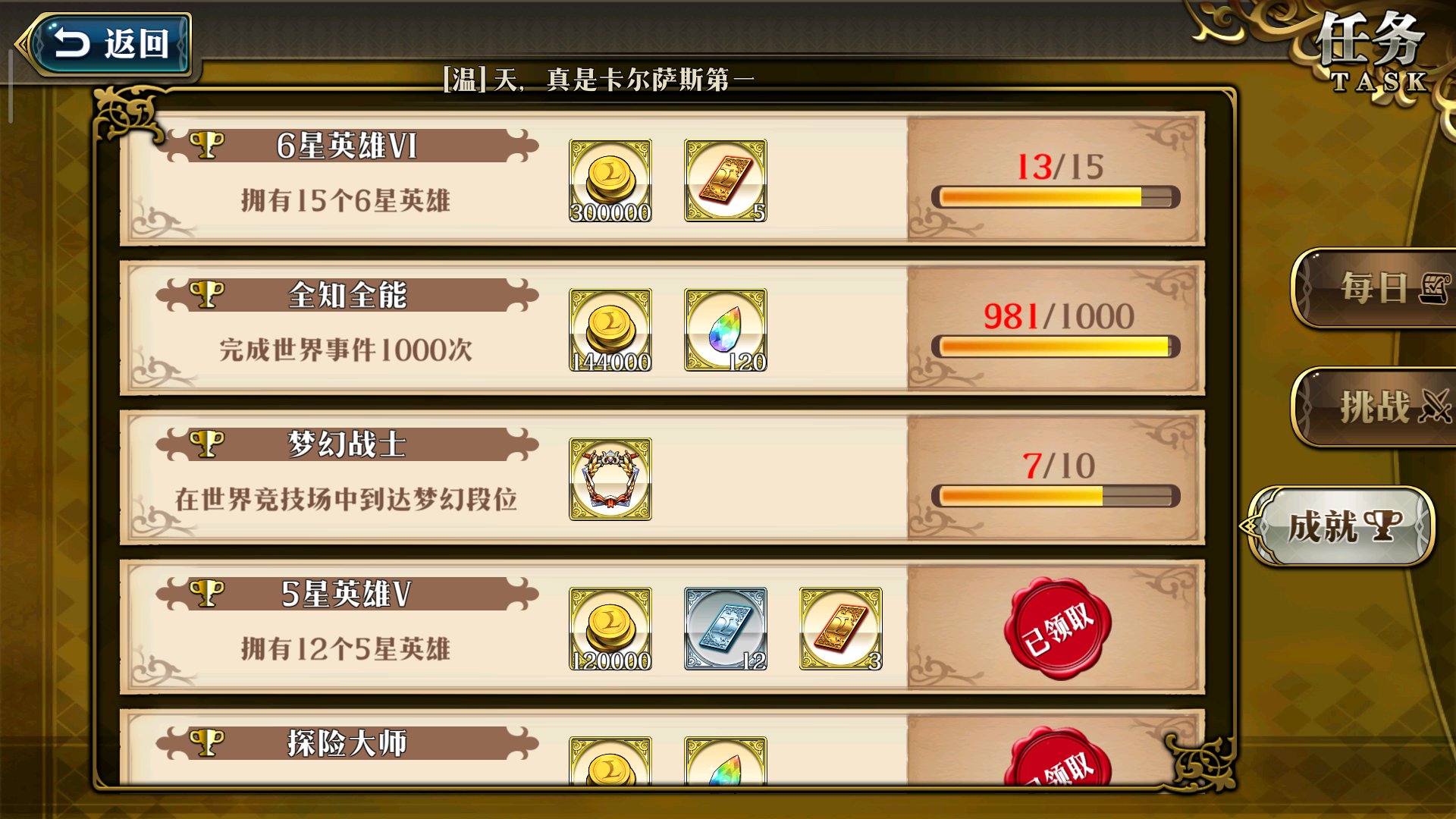This screenshot has height=819, width=1456.
Task: Tap the 返回 back button
Action: click(x=106, y=43)
